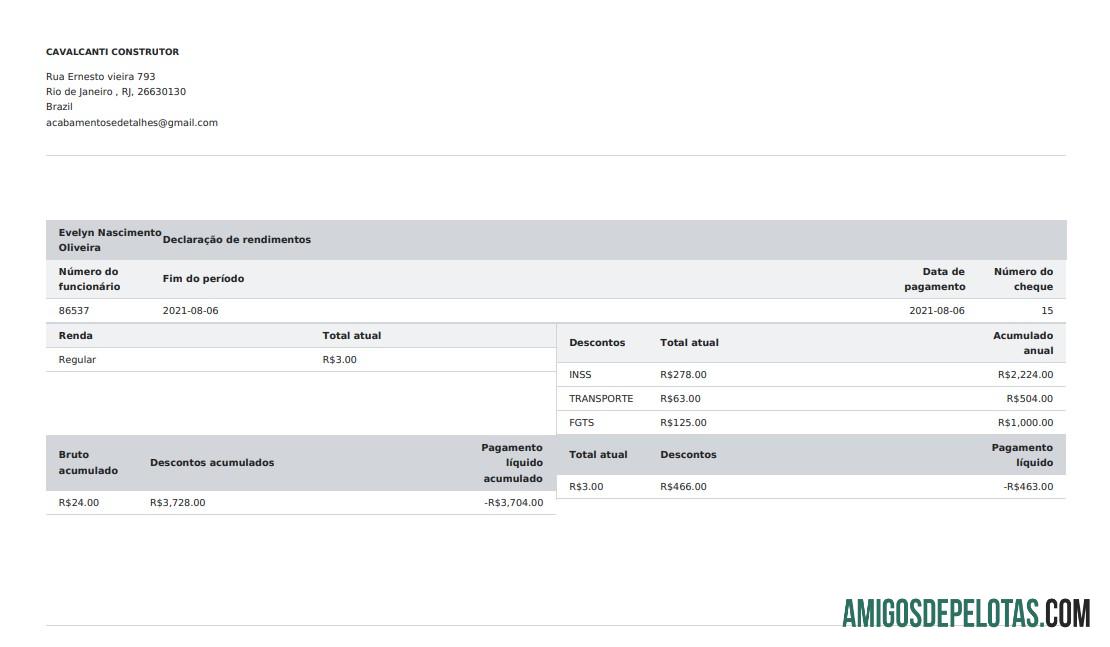Click the Renda column header
Image resolution: width=1110 pixels, height=647 pixels.
[x=75, y=336]
